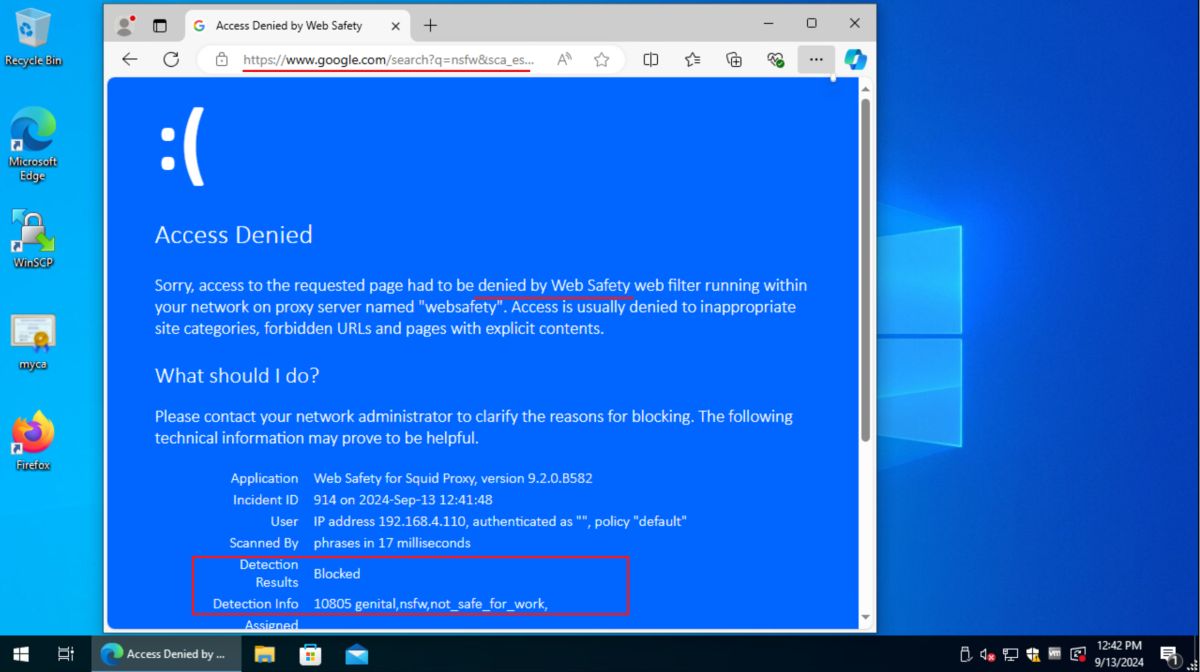This screenshot has height=672, width=1200.
Task: Select the WinSCP desktop shortcut
Action: coord(33,239)
